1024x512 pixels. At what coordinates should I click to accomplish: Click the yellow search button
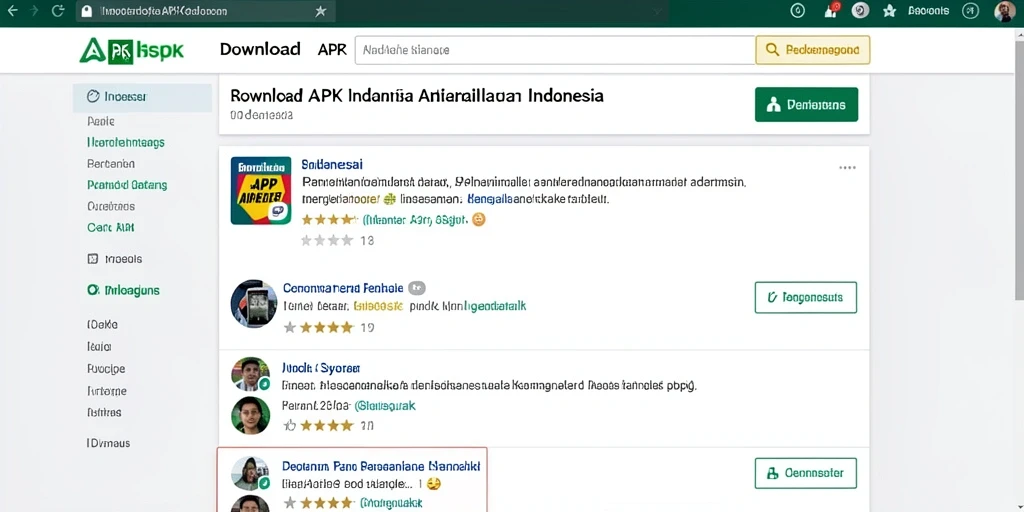point(812,50)
